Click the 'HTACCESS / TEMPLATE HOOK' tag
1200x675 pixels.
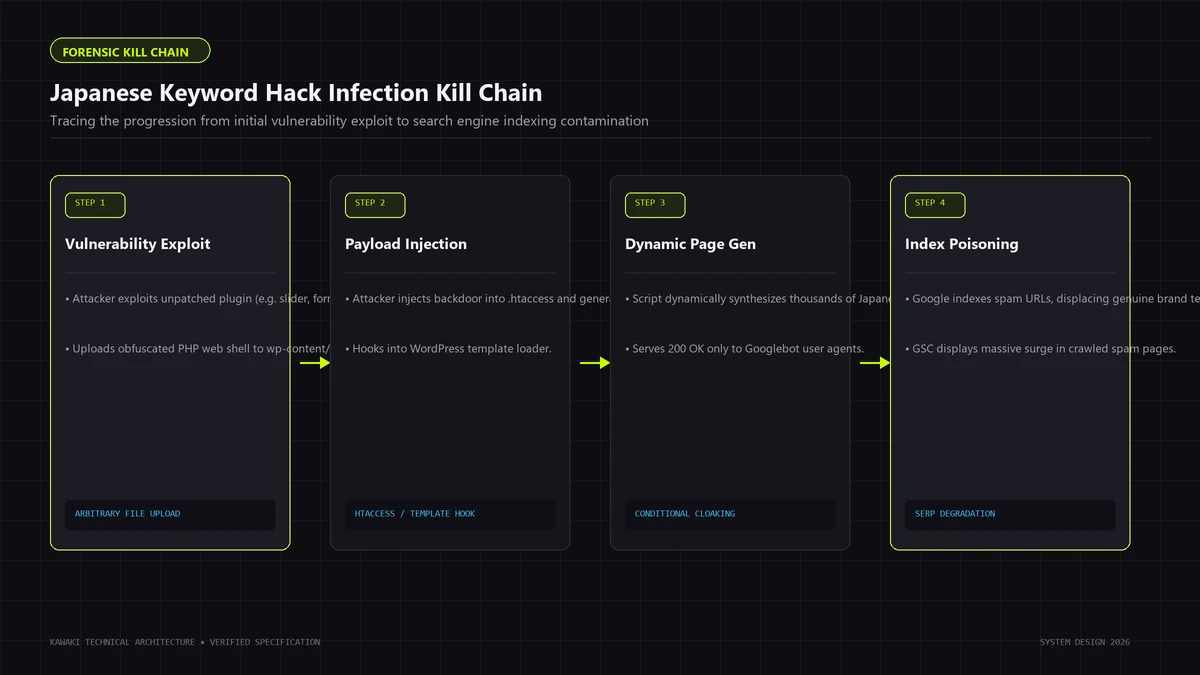tap(450, 514)
